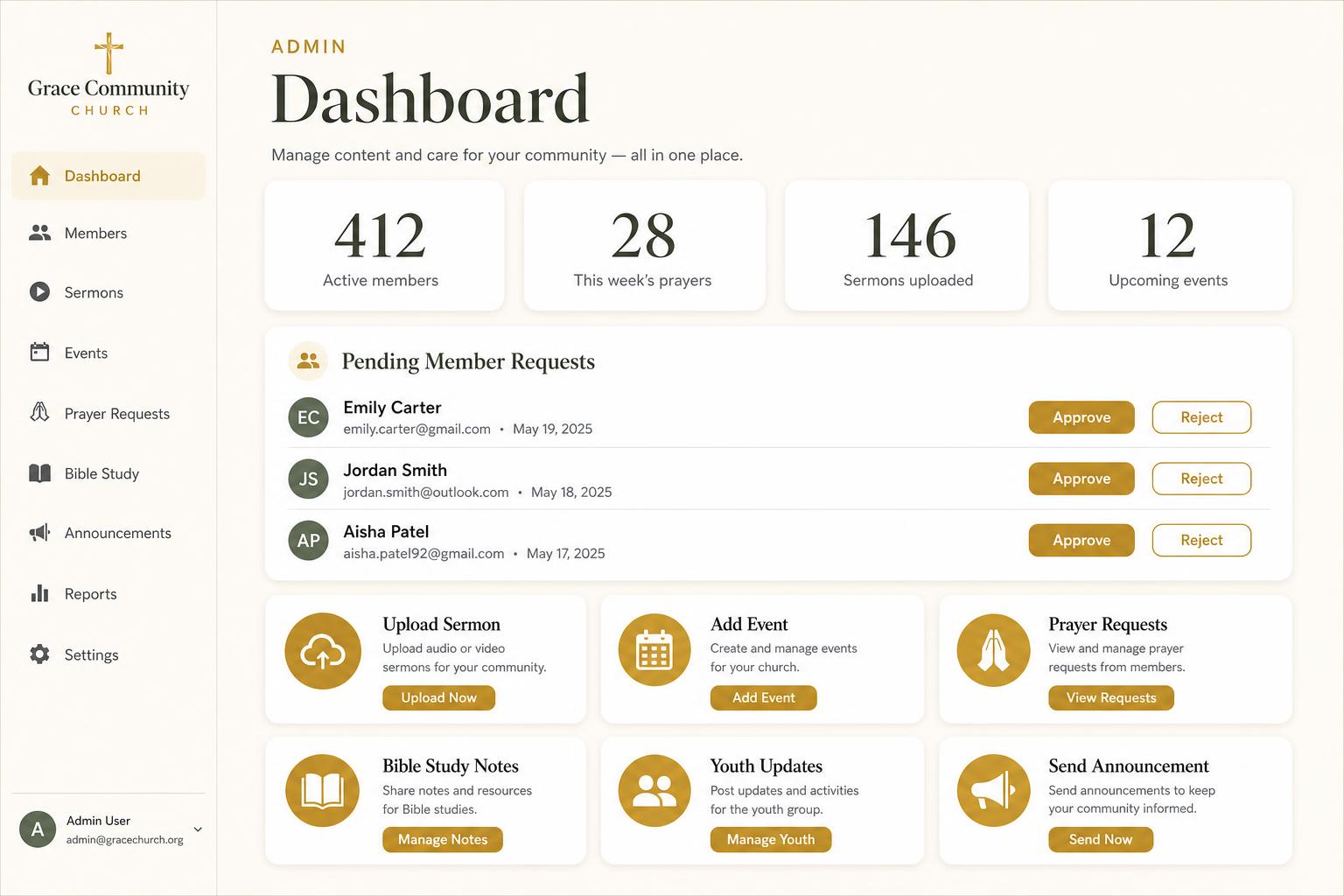Click the Members people icon in sidebar
Screen dimensions: 1344x896
39,233
